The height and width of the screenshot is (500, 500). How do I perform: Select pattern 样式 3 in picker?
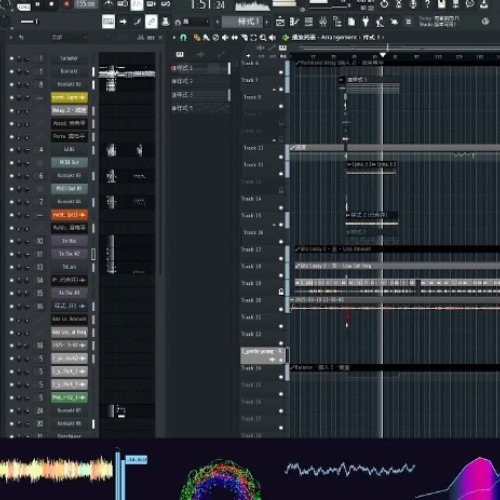(x=200, y=95)
